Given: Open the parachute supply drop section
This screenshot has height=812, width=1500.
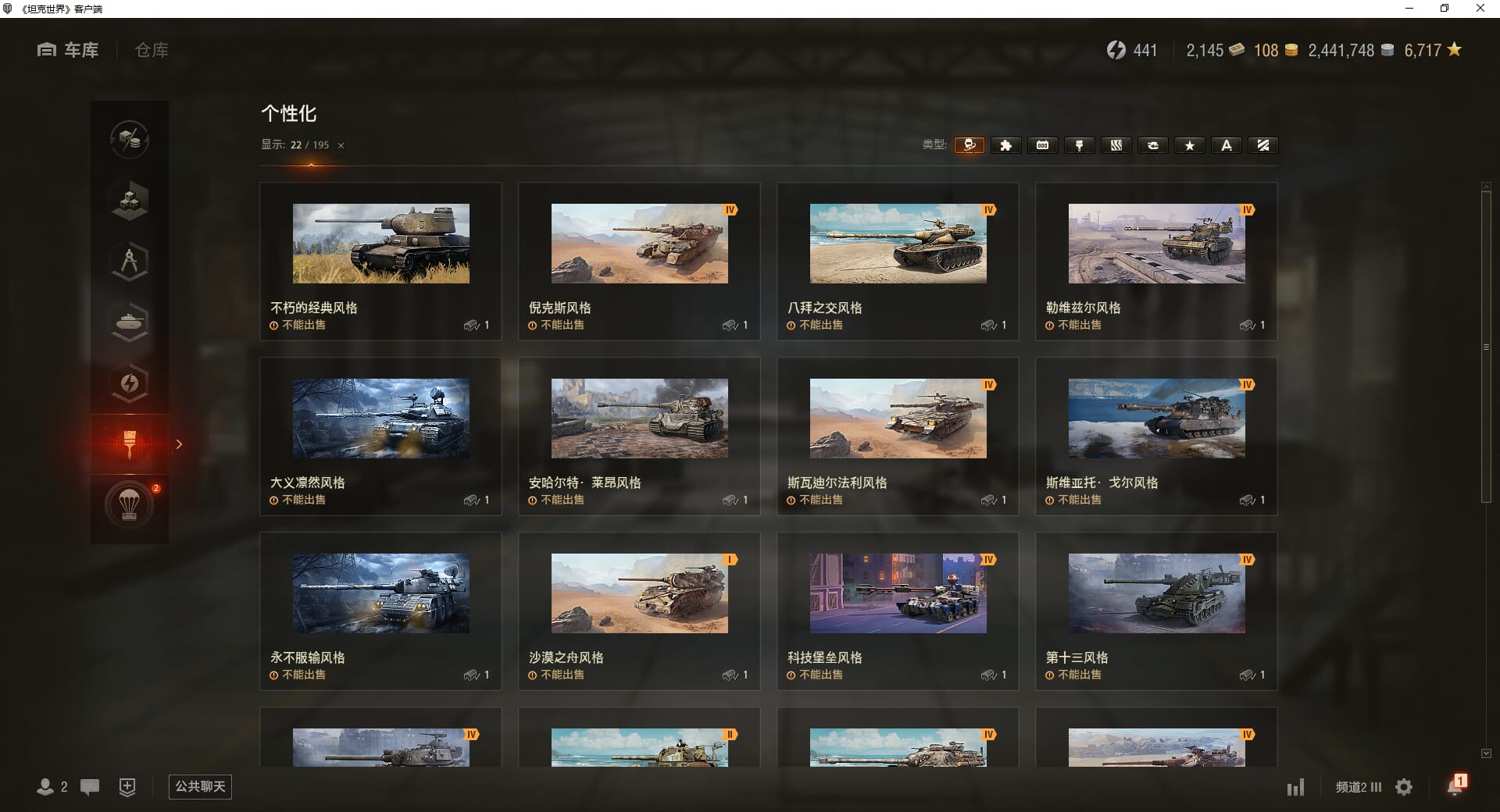Looking at the screenshot, I should 130,505.
